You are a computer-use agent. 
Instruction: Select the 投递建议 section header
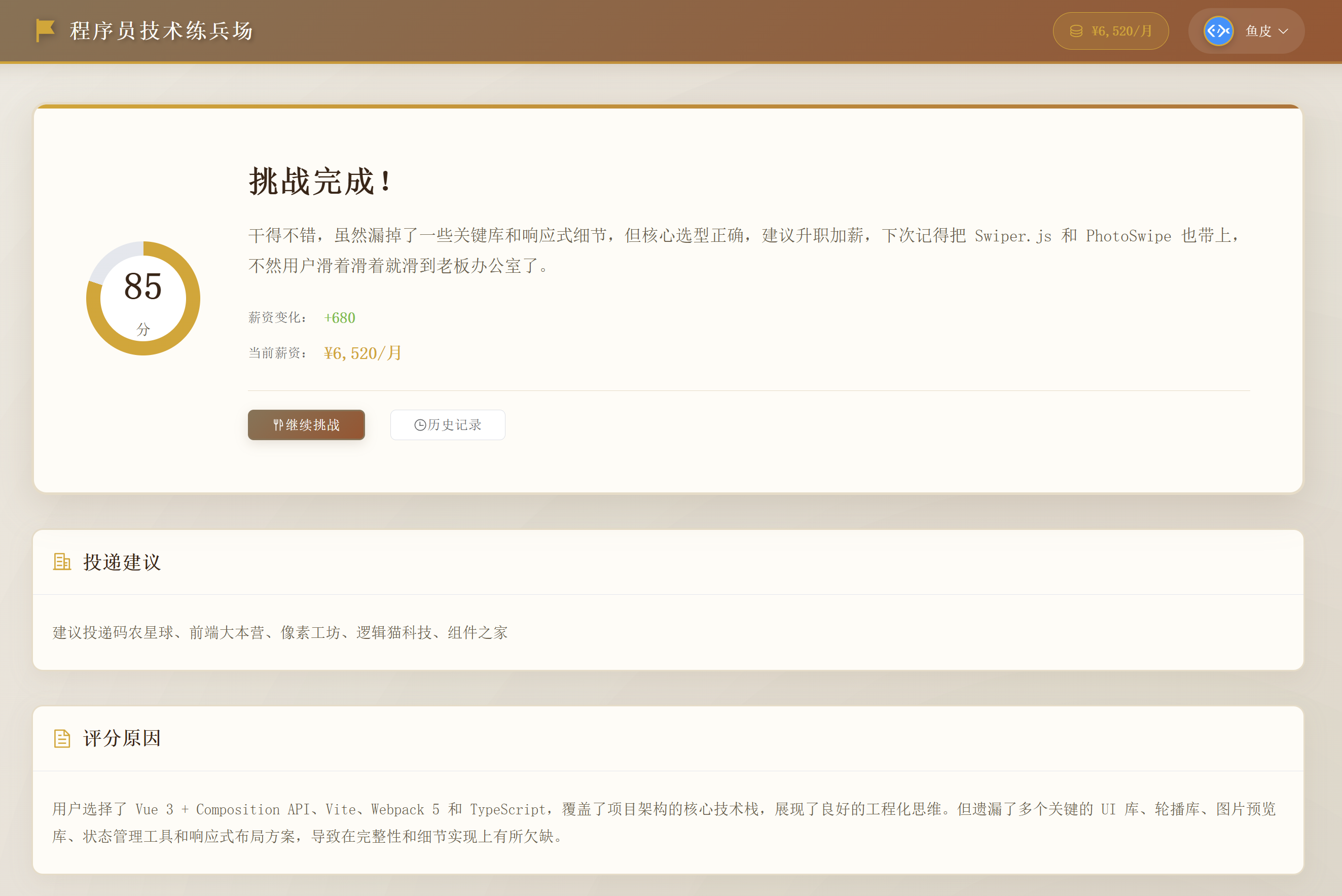coord(122,562)
